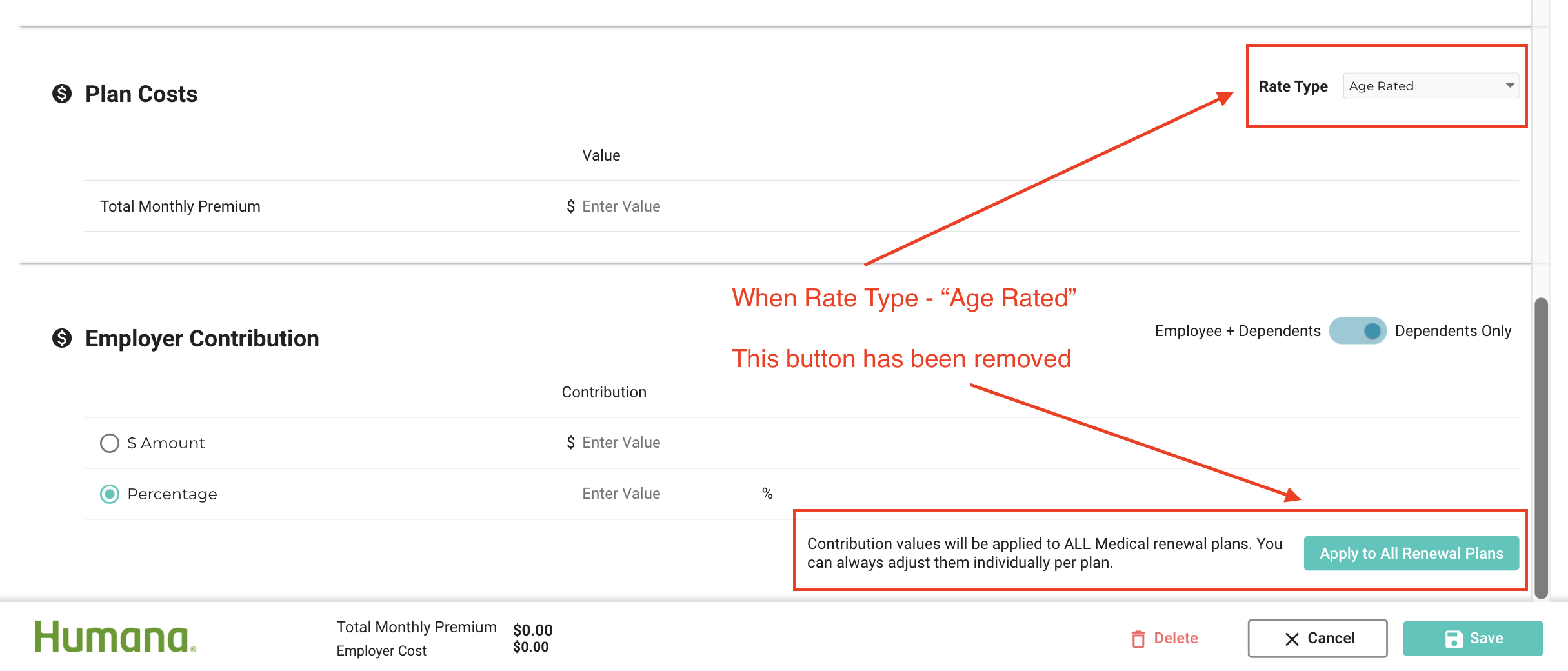Click the Employer Contribution heading
1568x671 pixels.
point(202,339)
